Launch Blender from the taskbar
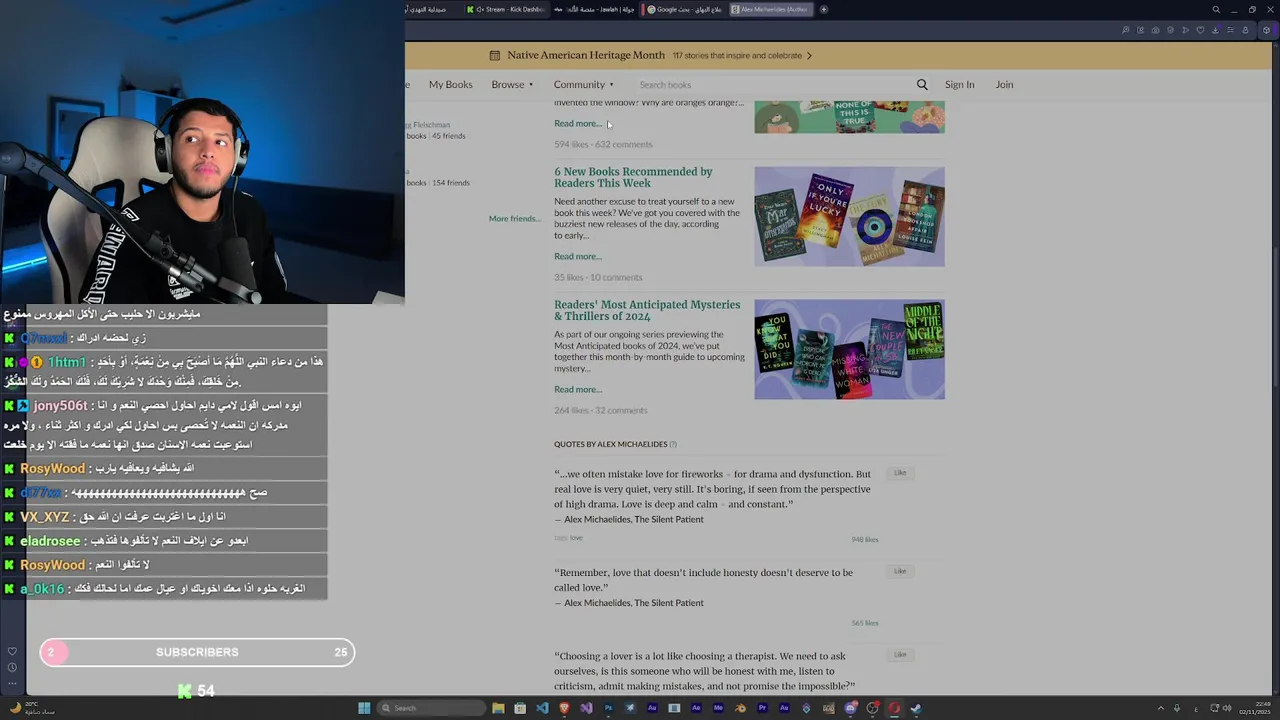This screenshot has height=720, width=1280. click(x=740, y=708)
